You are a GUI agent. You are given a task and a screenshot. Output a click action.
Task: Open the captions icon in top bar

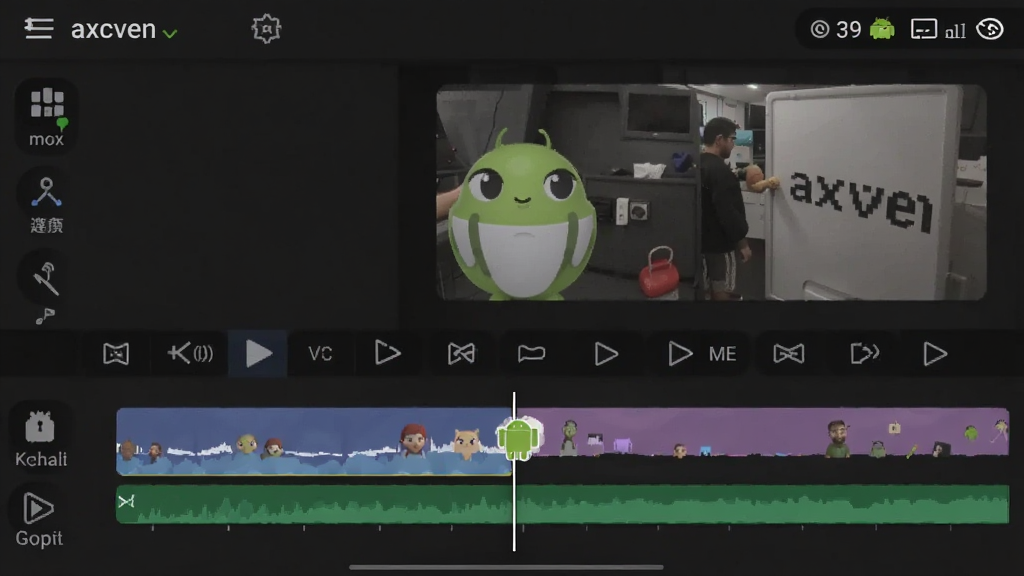923,29
